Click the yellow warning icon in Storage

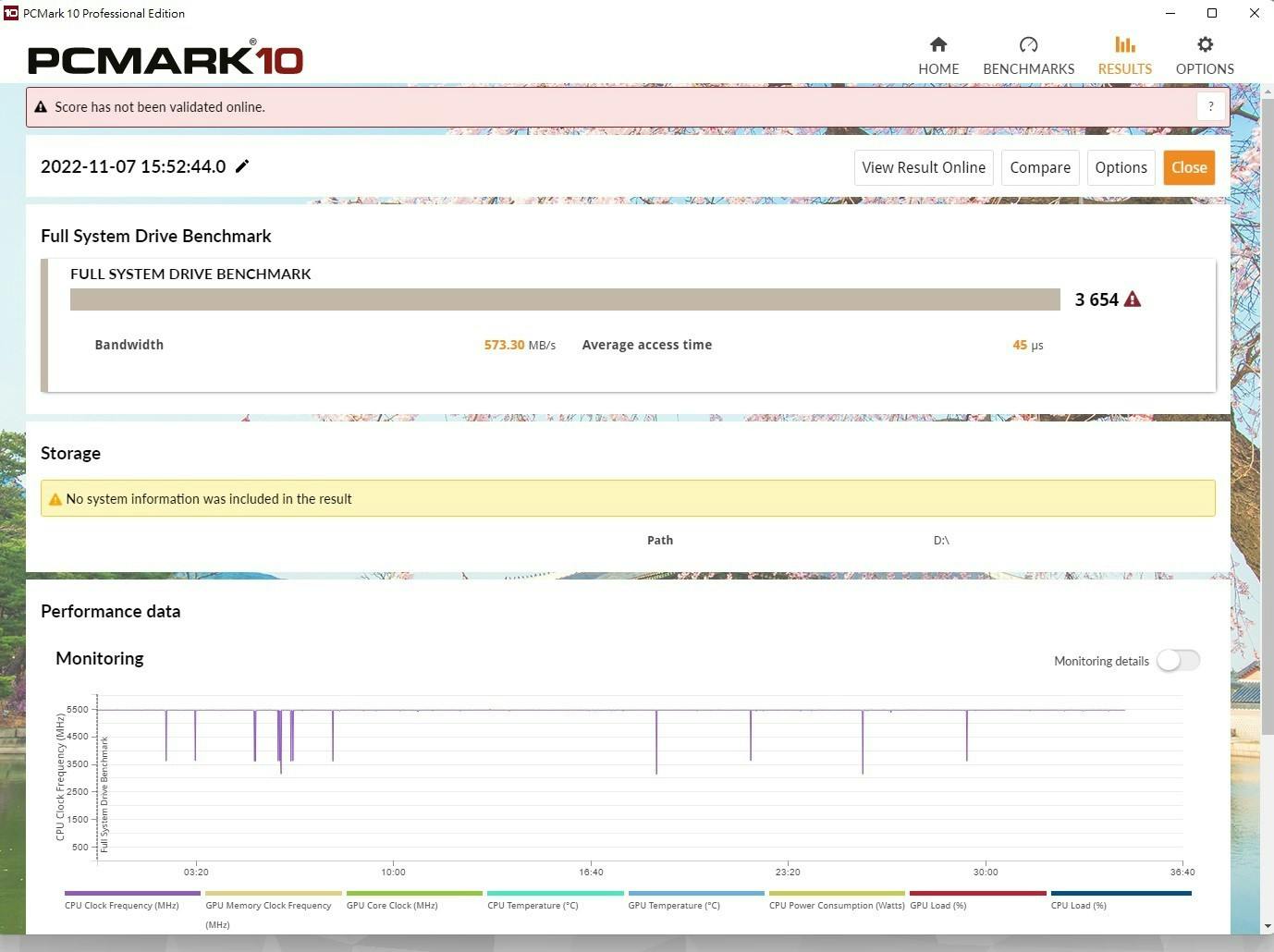tap(55, 499)
